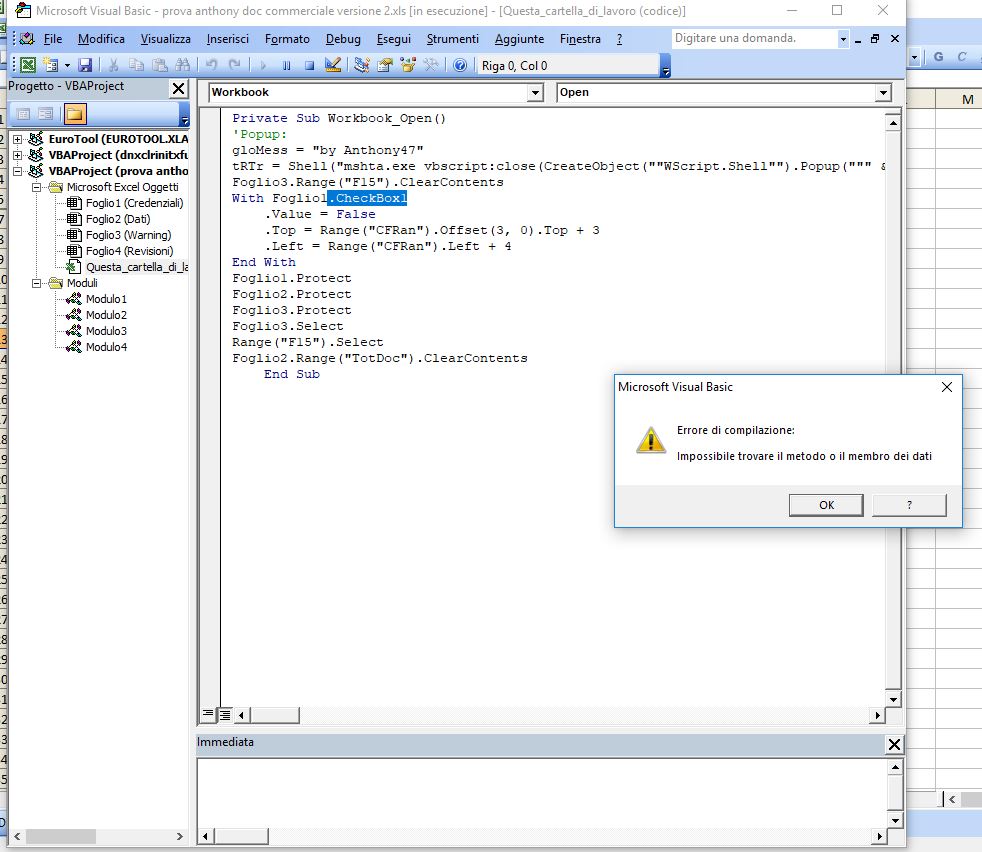Viewport: 982px width, 852px height.
Task: Click the Undo arrow icon
Action: [x=211, y=65]
